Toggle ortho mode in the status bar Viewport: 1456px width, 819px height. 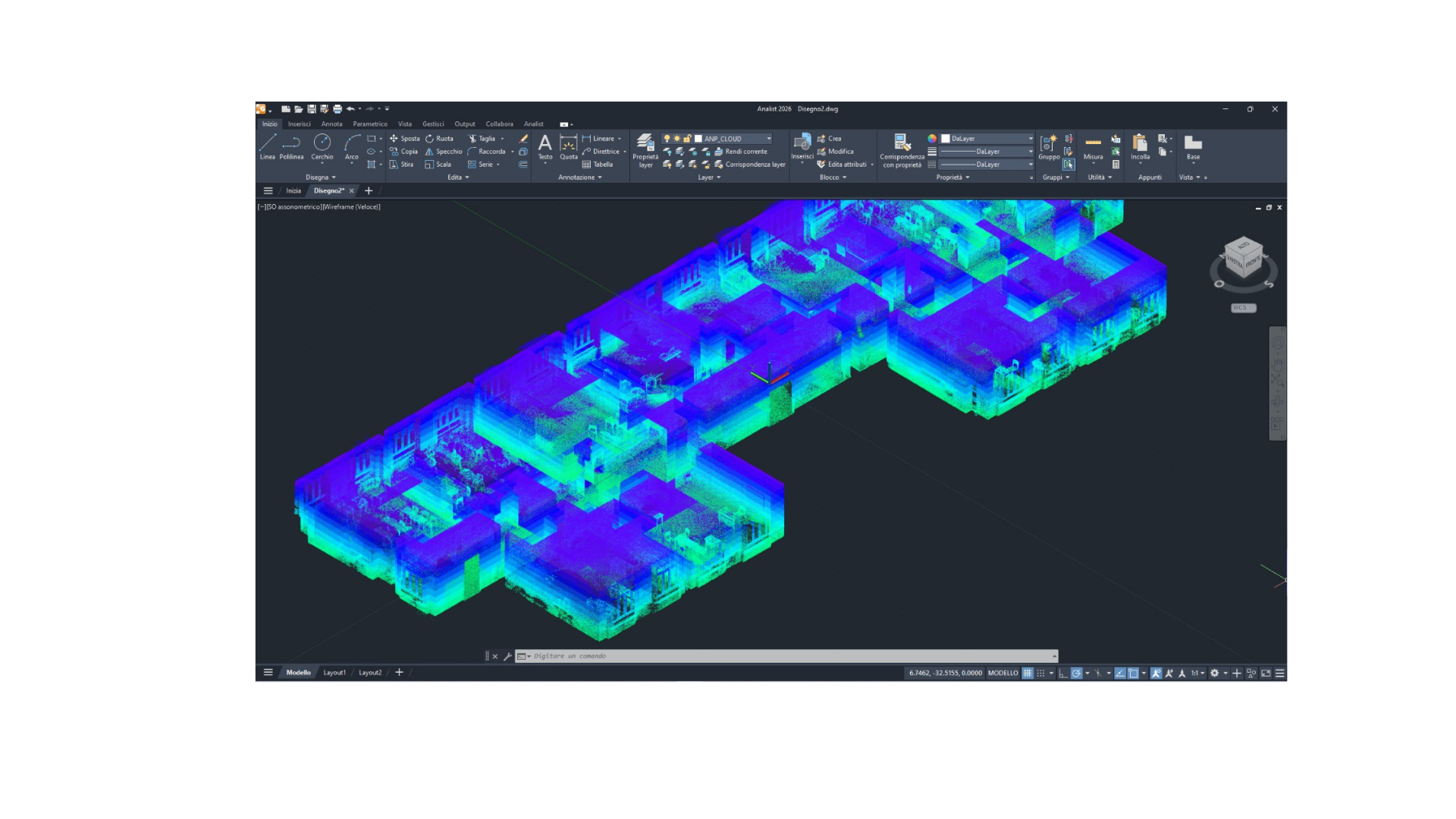pyautogui.click(x=1063, y=673)
